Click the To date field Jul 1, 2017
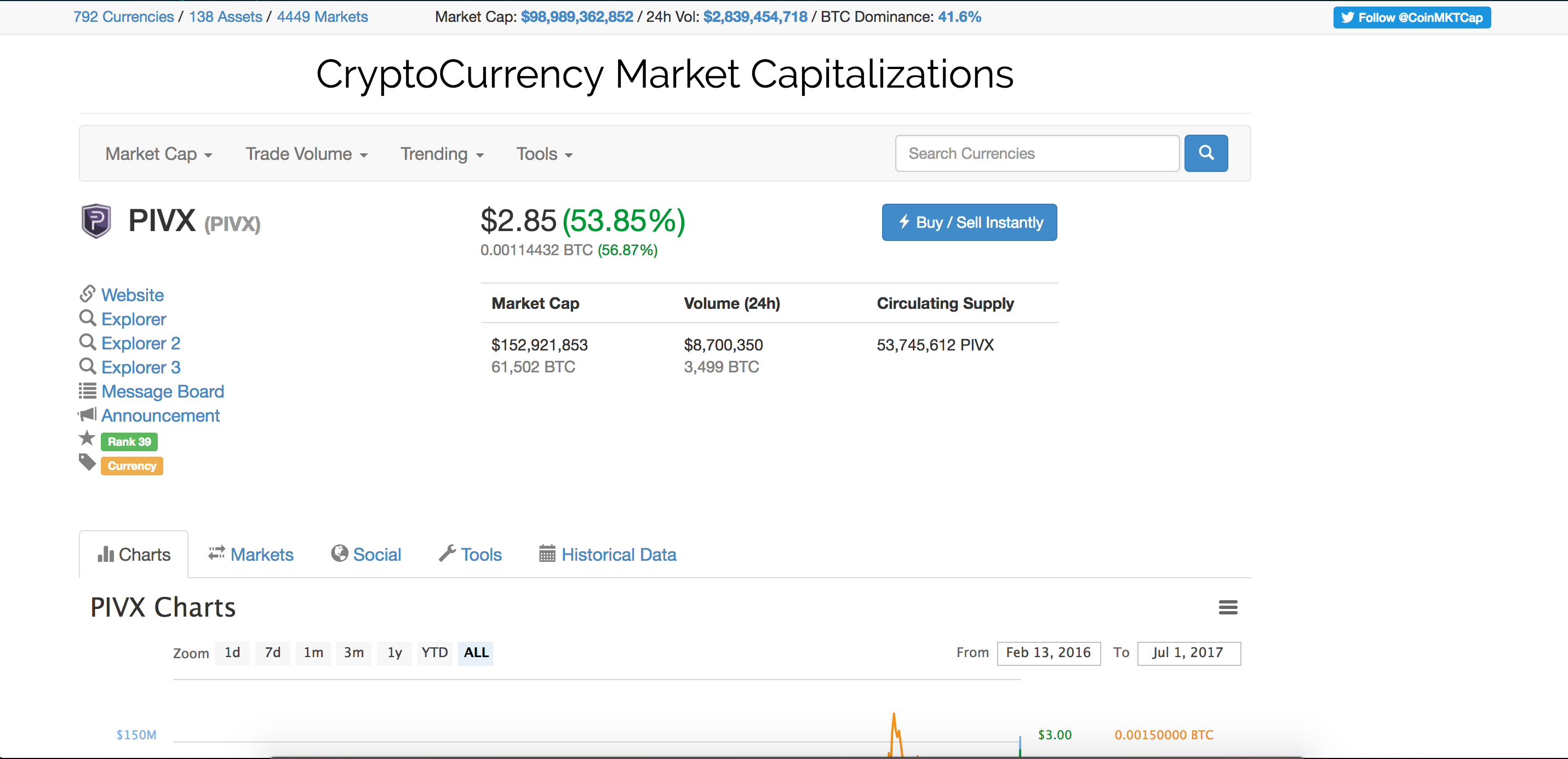This screenshot has width=1568, height=759. pos(1189,653)
